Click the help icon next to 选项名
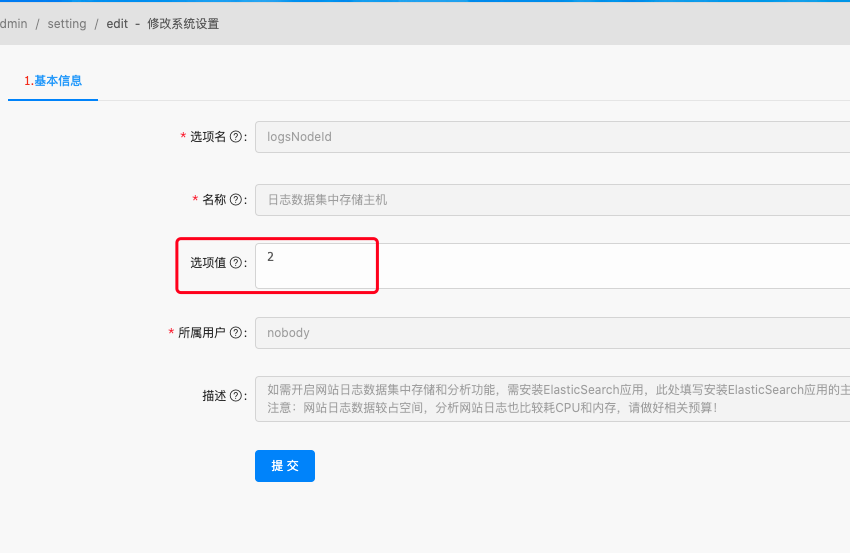This screenshot has width=850, height=553. point(236,137)
